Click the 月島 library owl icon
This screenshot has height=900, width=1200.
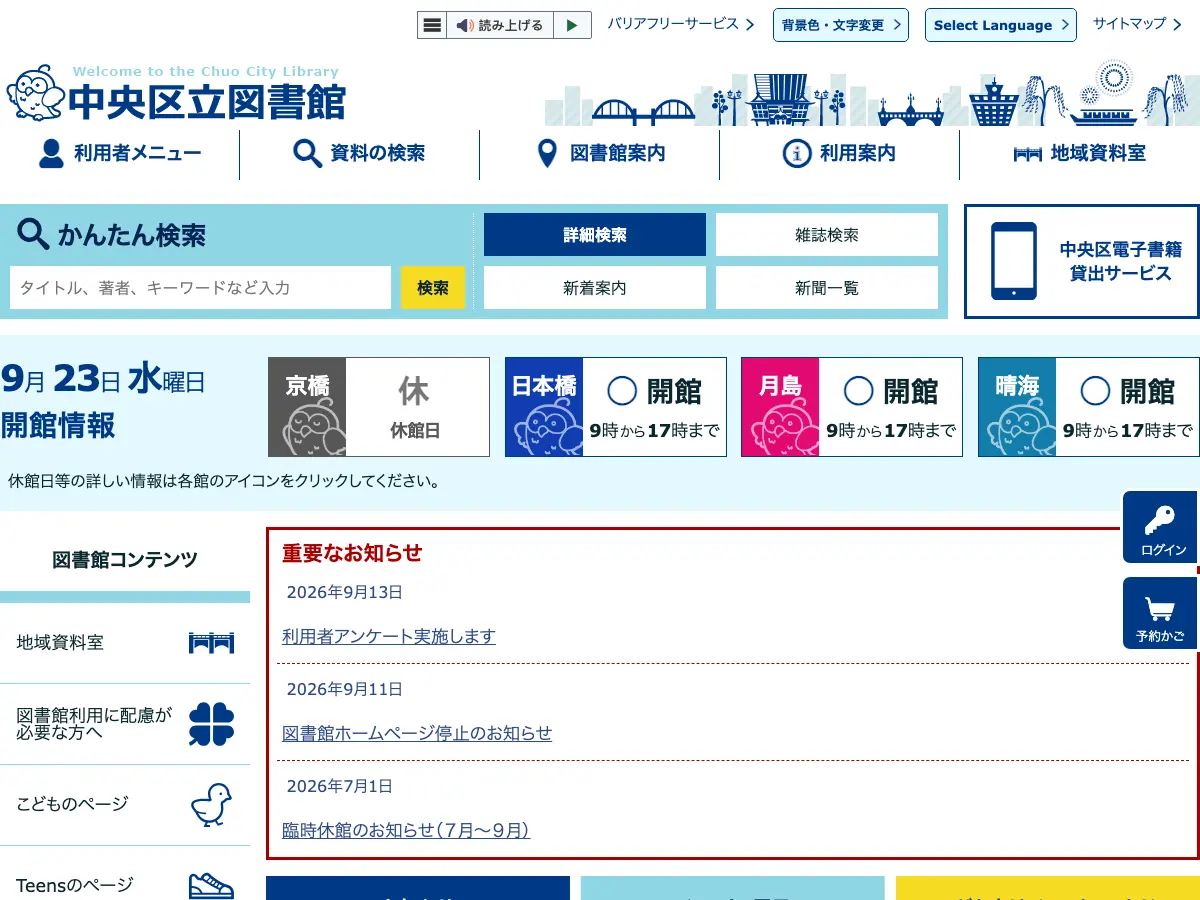[780, 407]
